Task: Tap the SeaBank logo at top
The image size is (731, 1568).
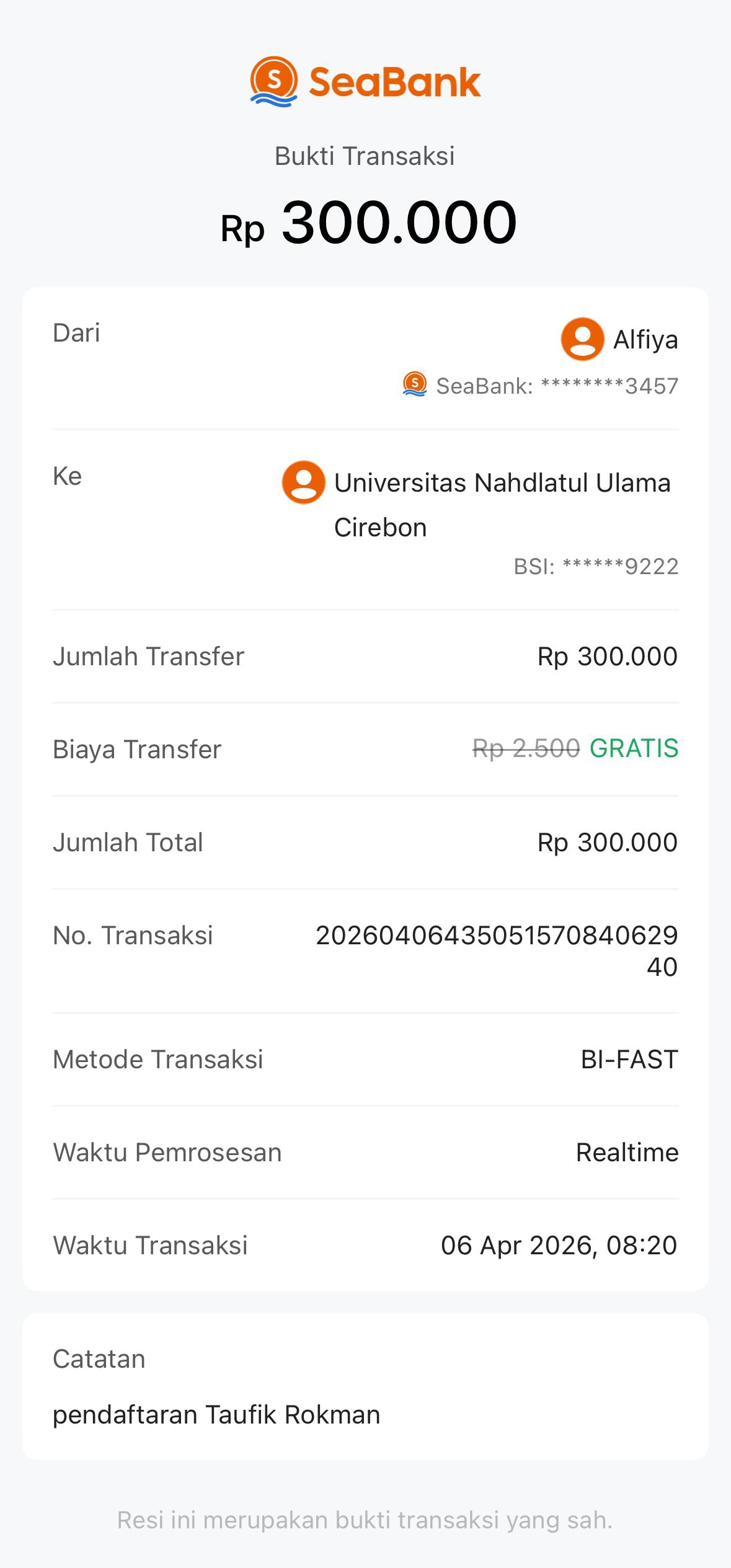Action: [365, 82]
